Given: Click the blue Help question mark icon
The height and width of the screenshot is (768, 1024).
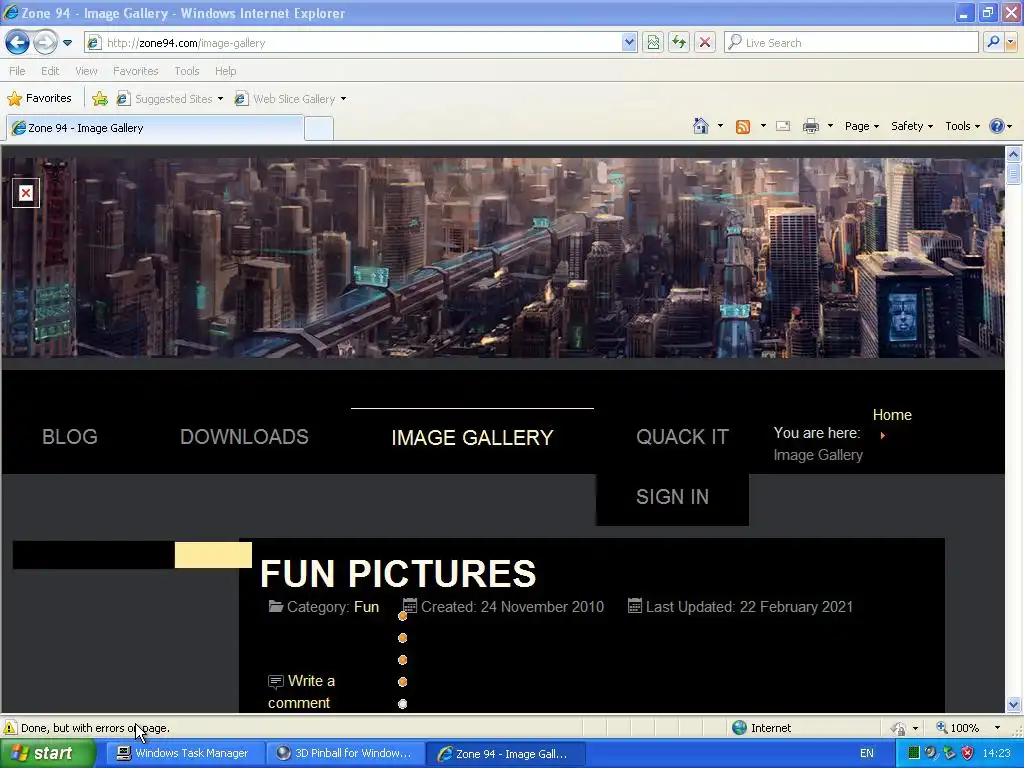Looking at the screenshot, I should pos(997,126).
